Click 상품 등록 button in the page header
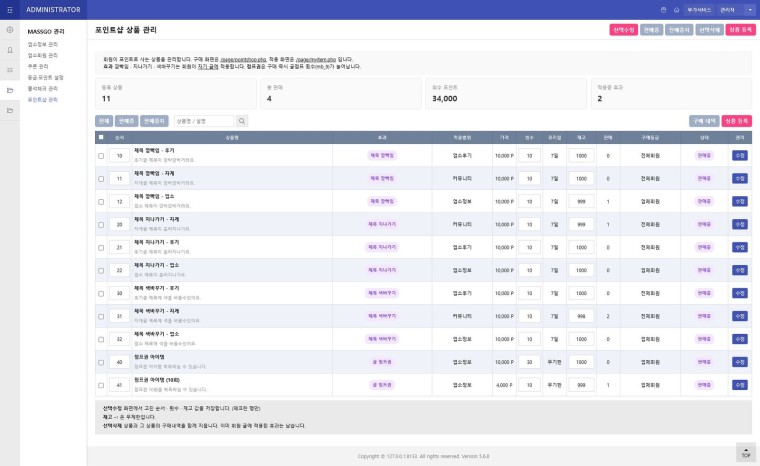The width and height of the screenshot is (760, 466). pos(740,30)
